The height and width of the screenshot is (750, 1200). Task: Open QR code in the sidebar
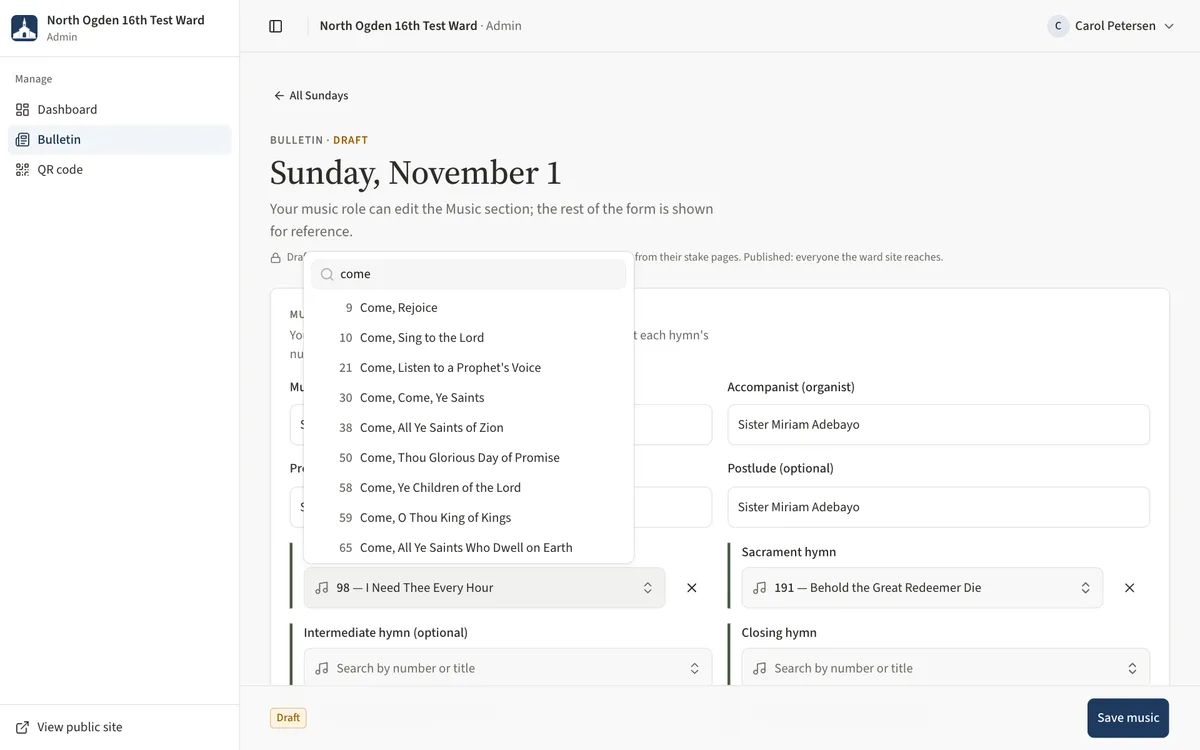[120, 169]
